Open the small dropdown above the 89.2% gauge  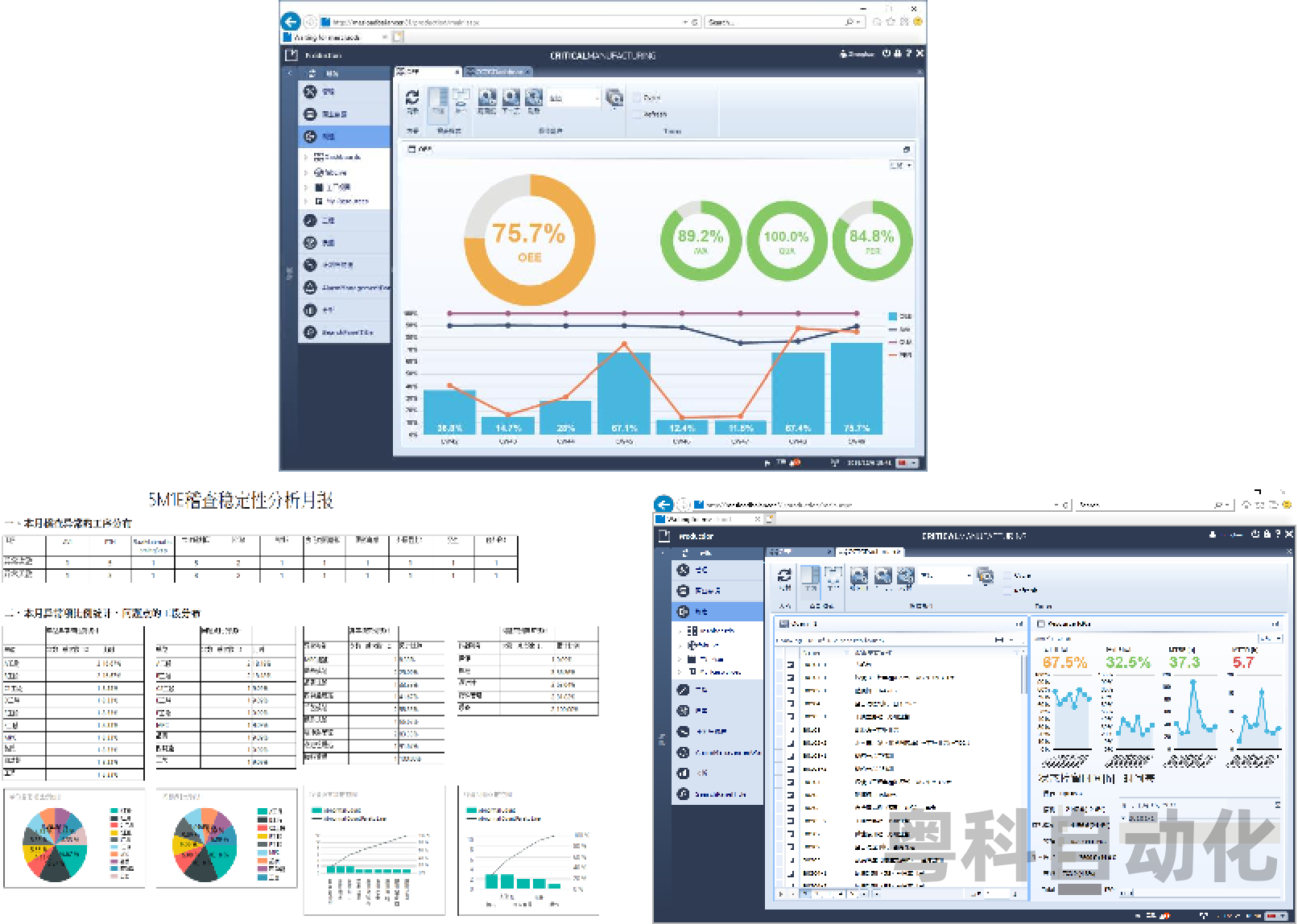pyautogui.click(x=900, y=165)
